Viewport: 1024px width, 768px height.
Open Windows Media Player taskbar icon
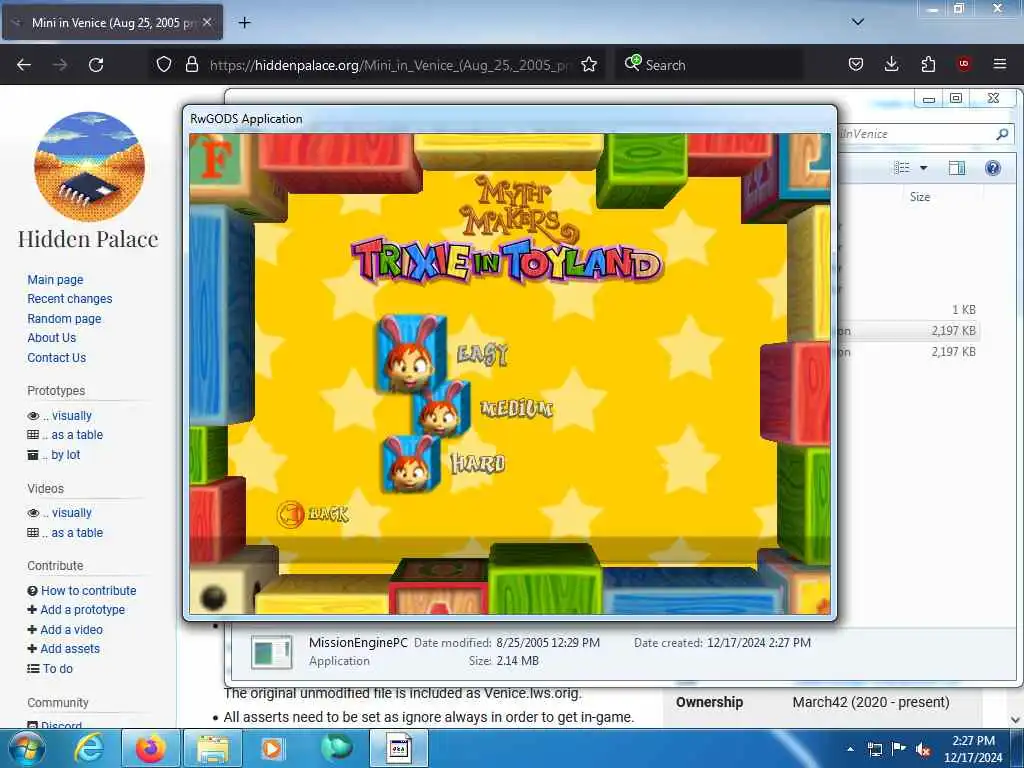(273, 748)
